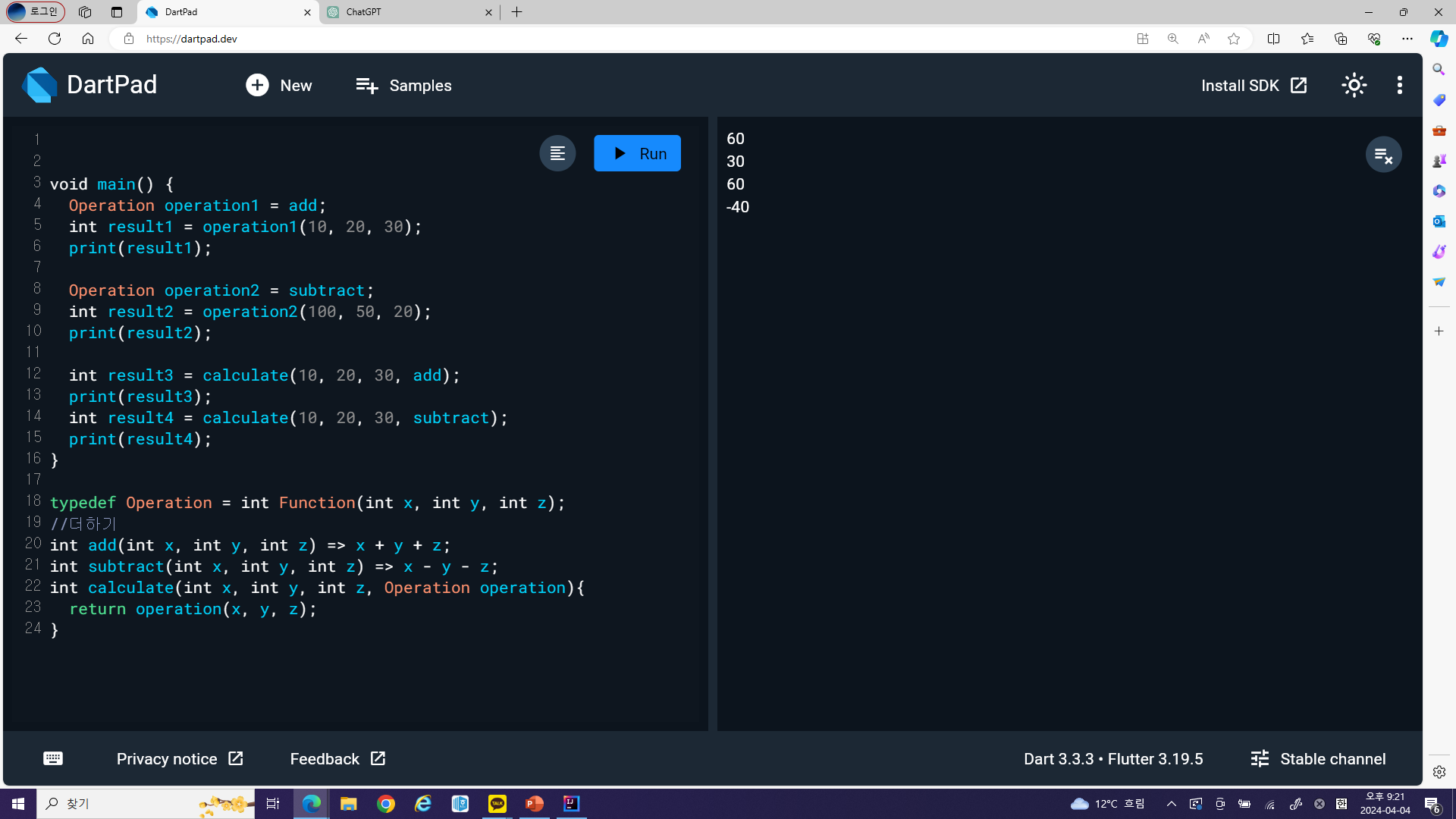Create a New pad
The height and width of the screenshot is (819, 1456).
pyautogui.click(x=278, y=86)
